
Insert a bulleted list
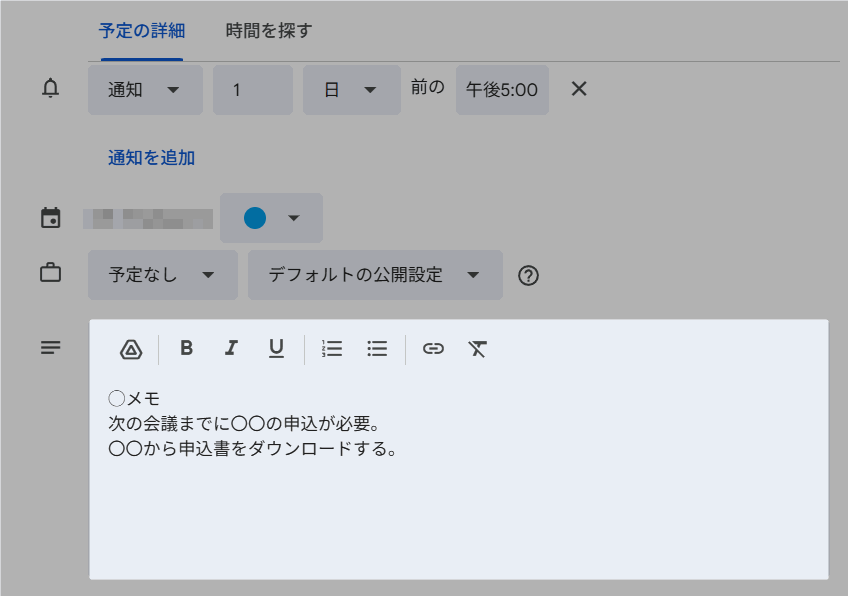click(x=377, y=348)
